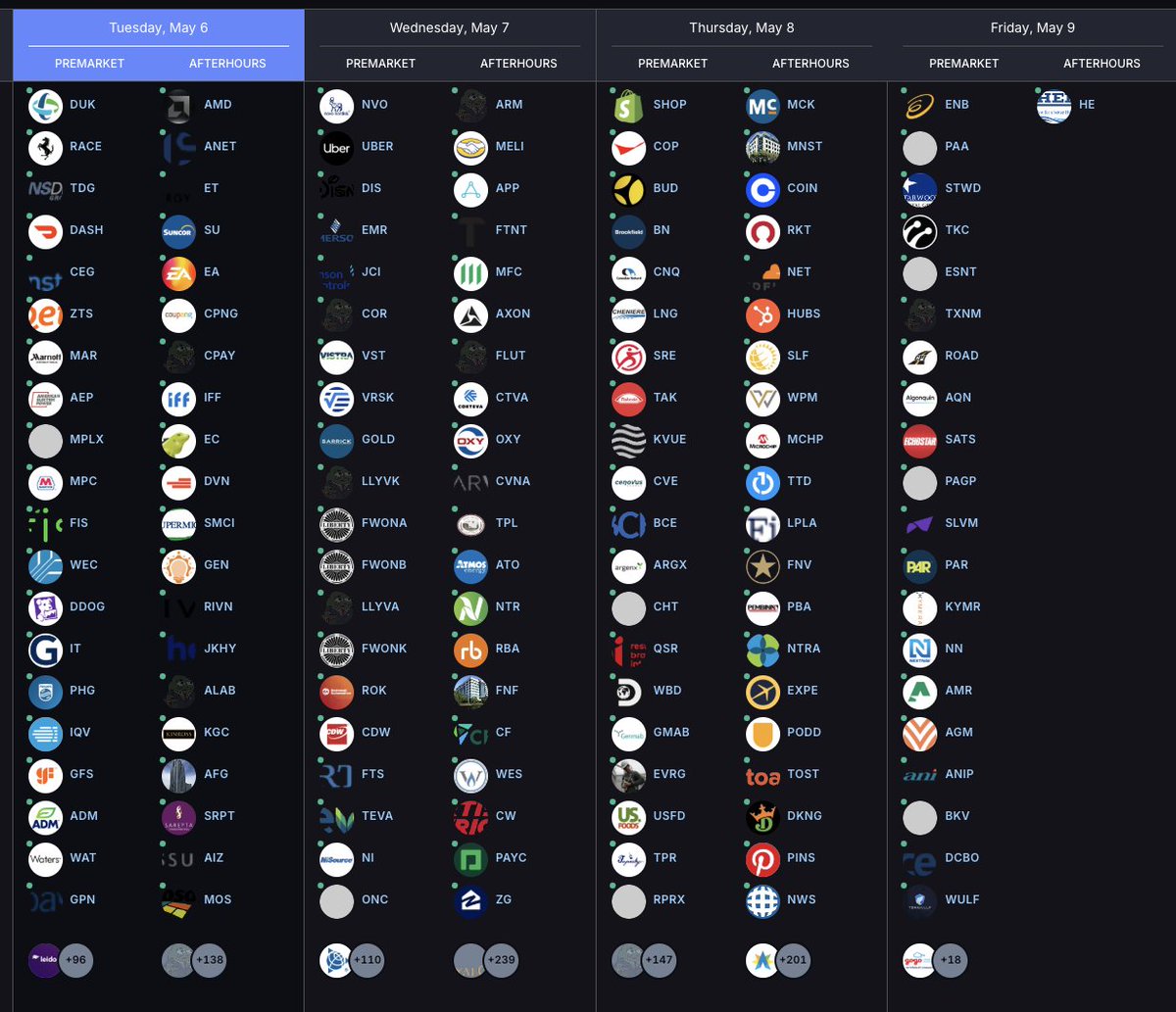Click the Gartner G logo next to IT

46,650
